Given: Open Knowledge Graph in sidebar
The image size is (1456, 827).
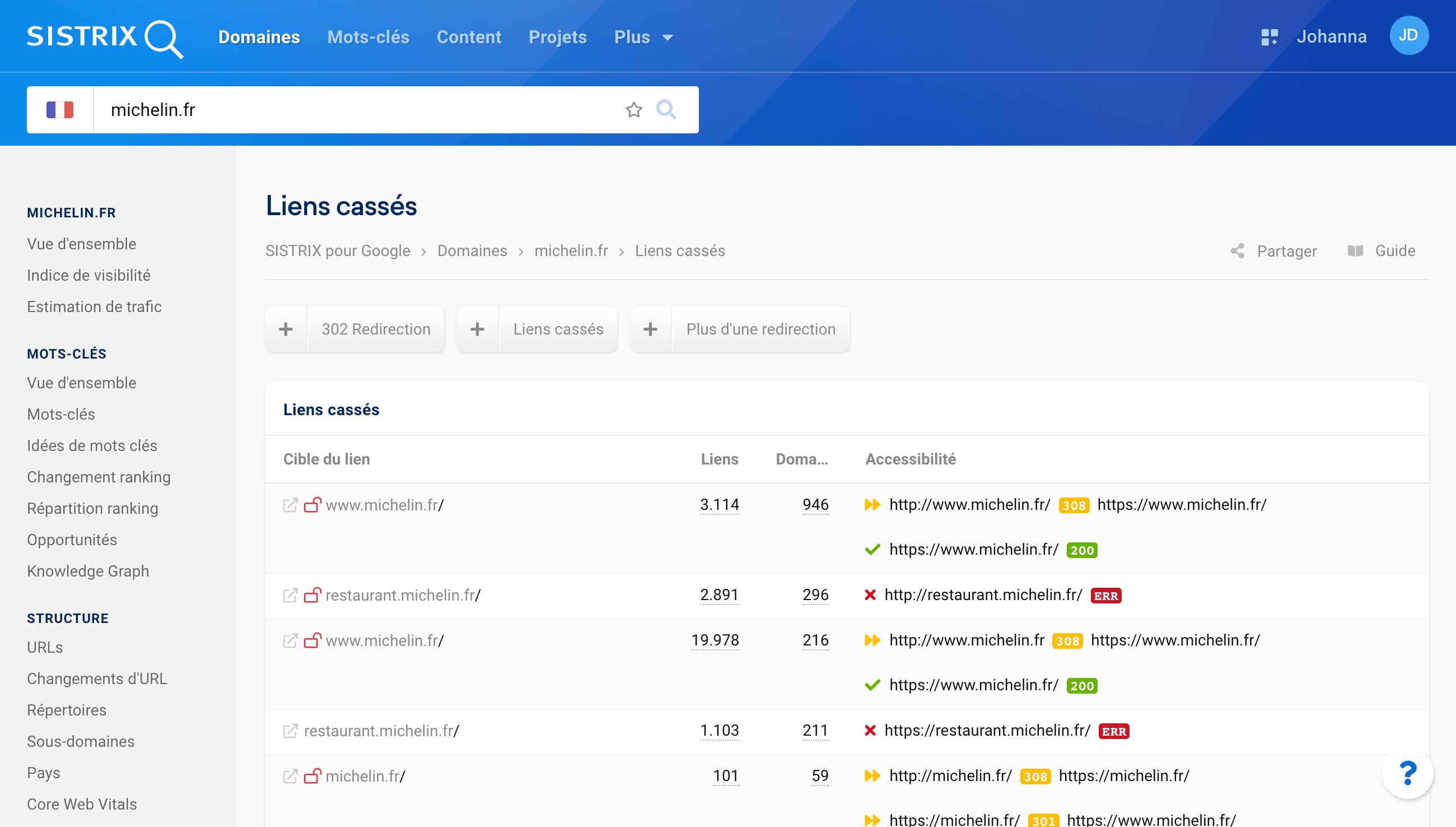Looking at the screenshot, I should point(88,571).
